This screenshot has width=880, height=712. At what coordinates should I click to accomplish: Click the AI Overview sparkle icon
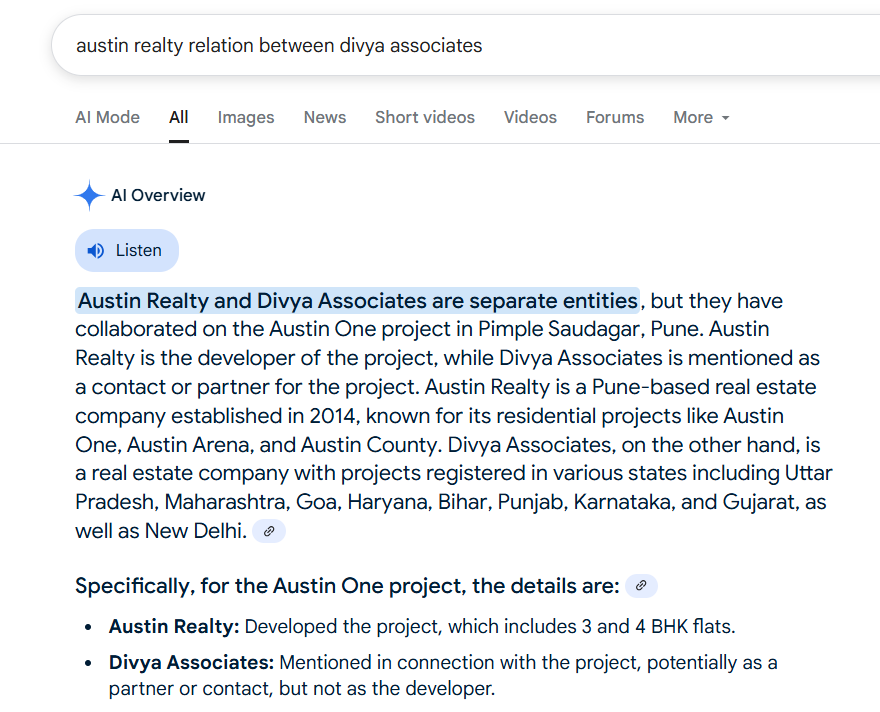(x=89, y=195)
